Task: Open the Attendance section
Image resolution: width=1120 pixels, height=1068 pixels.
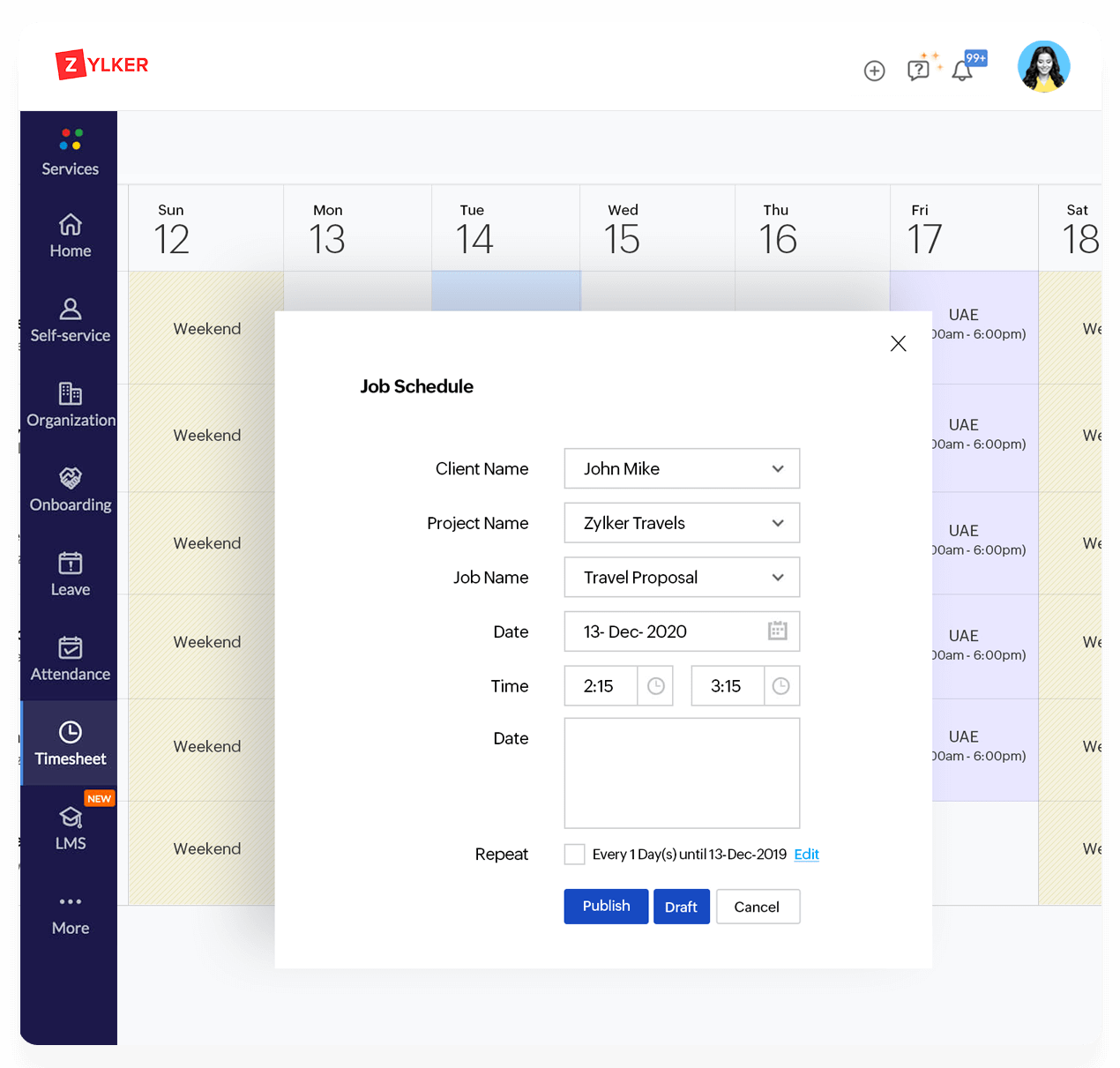Action: click(x=71, y=660)
